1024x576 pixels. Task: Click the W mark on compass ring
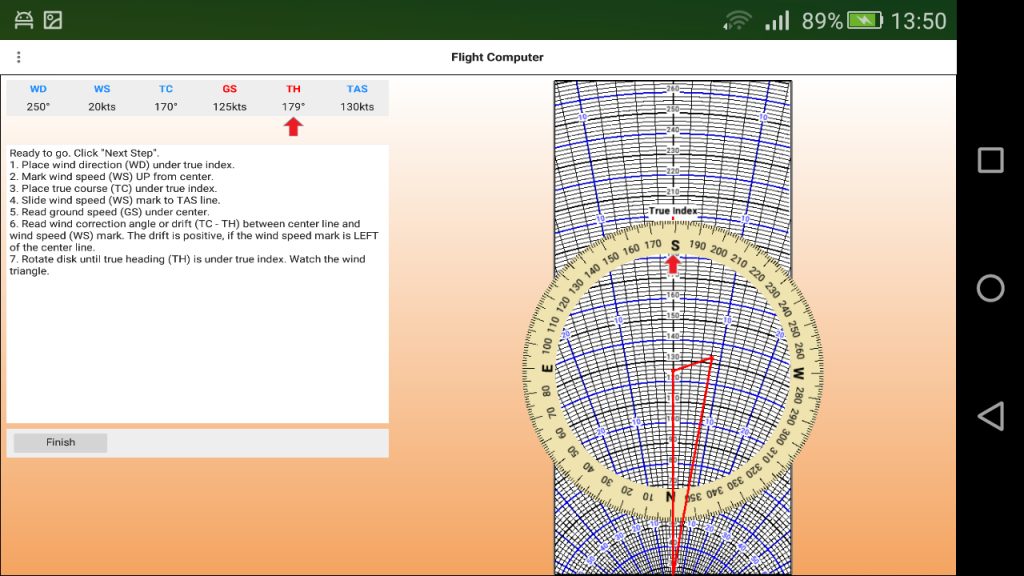798,374
